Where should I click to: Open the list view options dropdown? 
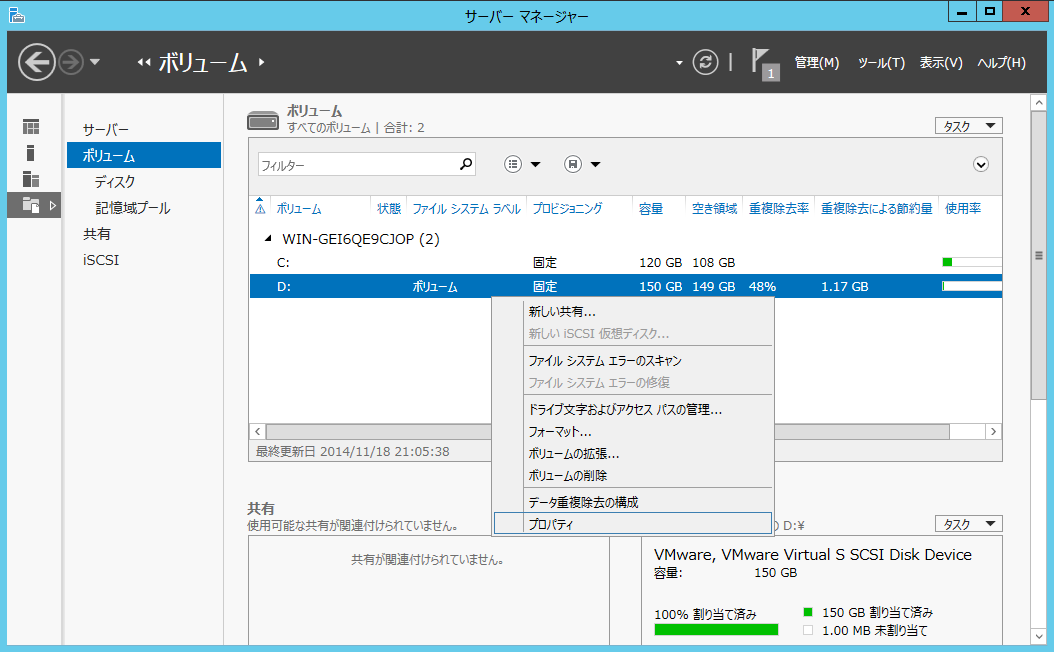(x=522, y=165)
